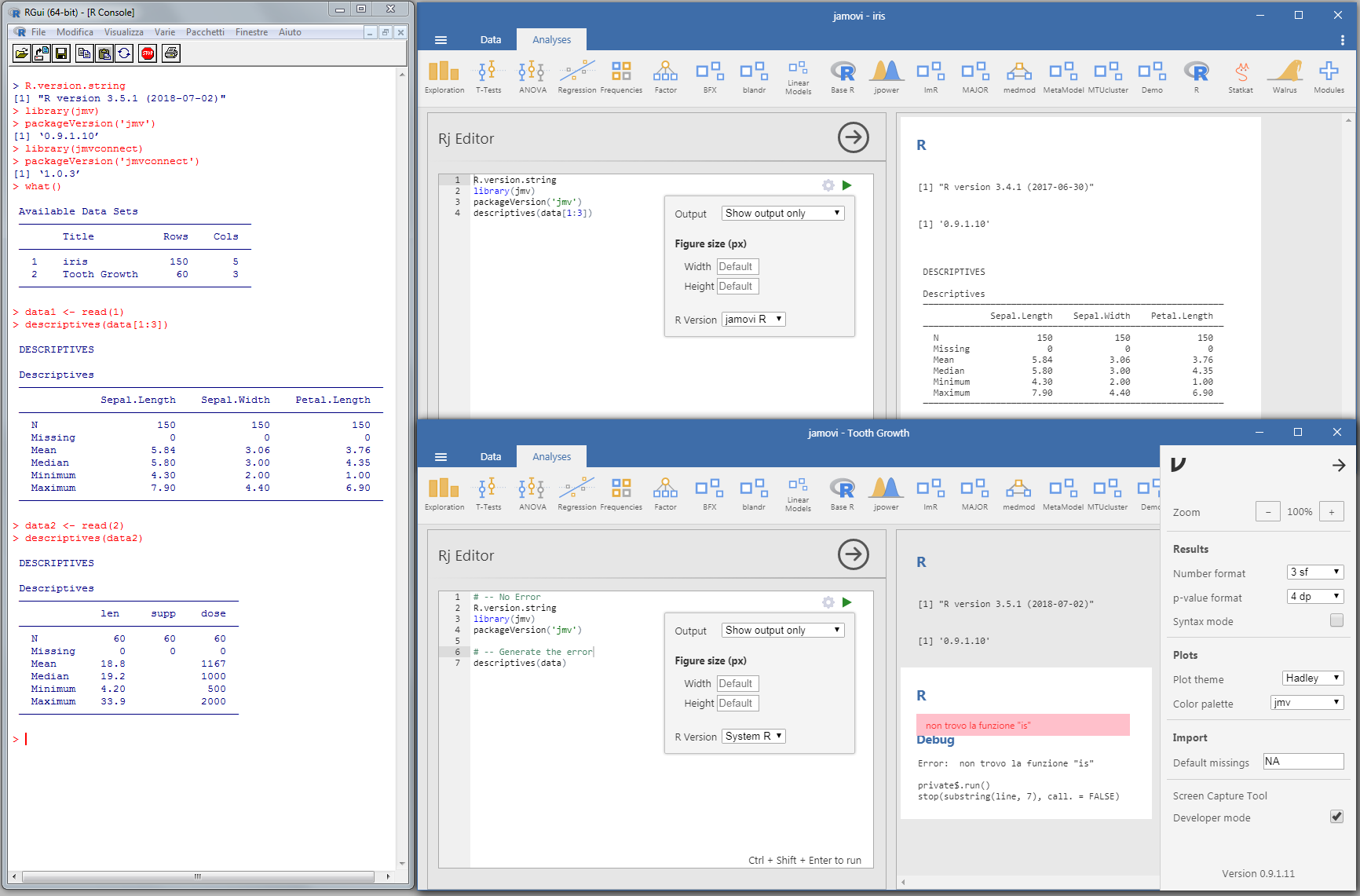Open Factor menu in jamovi iris window

tap(665, 77)
